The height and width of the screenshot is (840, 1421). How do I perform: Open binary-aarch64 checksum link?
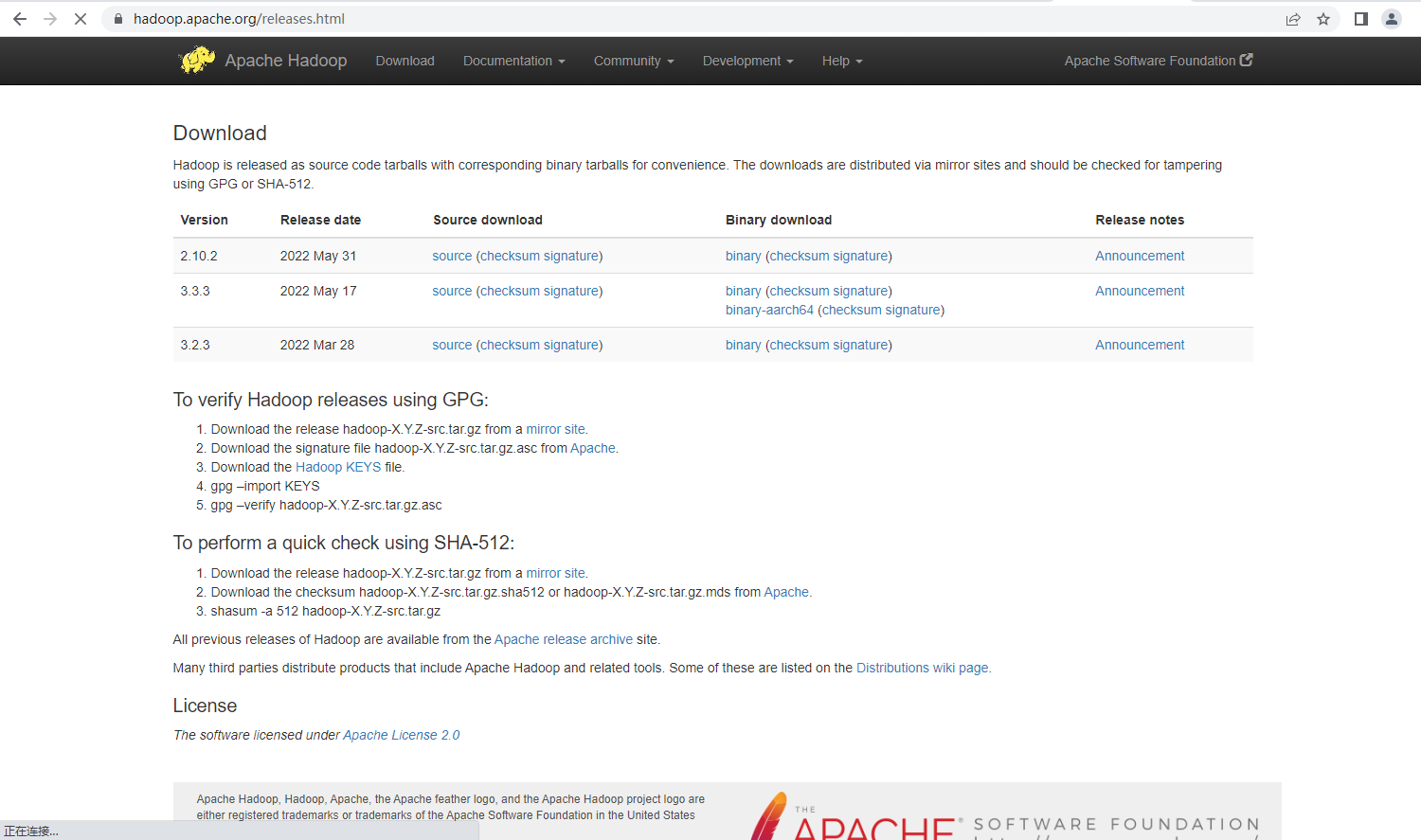click(x=852, y=310)
